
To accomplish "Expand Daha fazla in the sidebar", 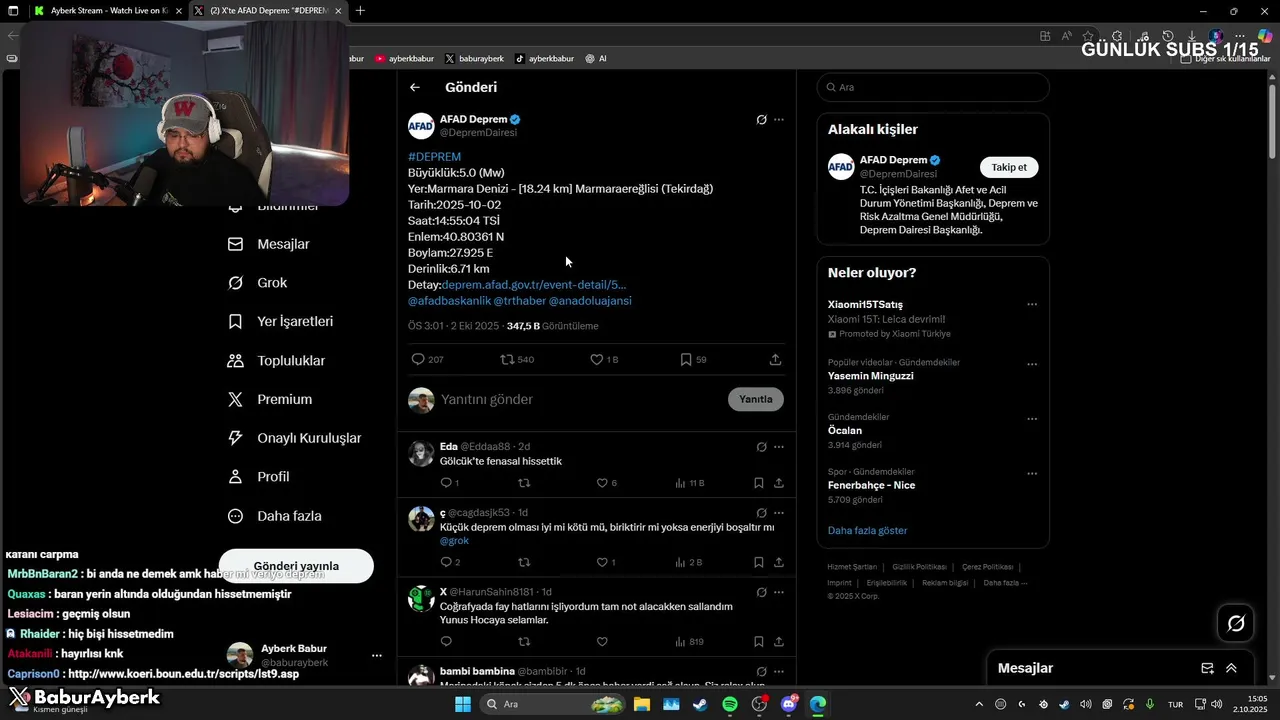I will click(x=274, y=516).
